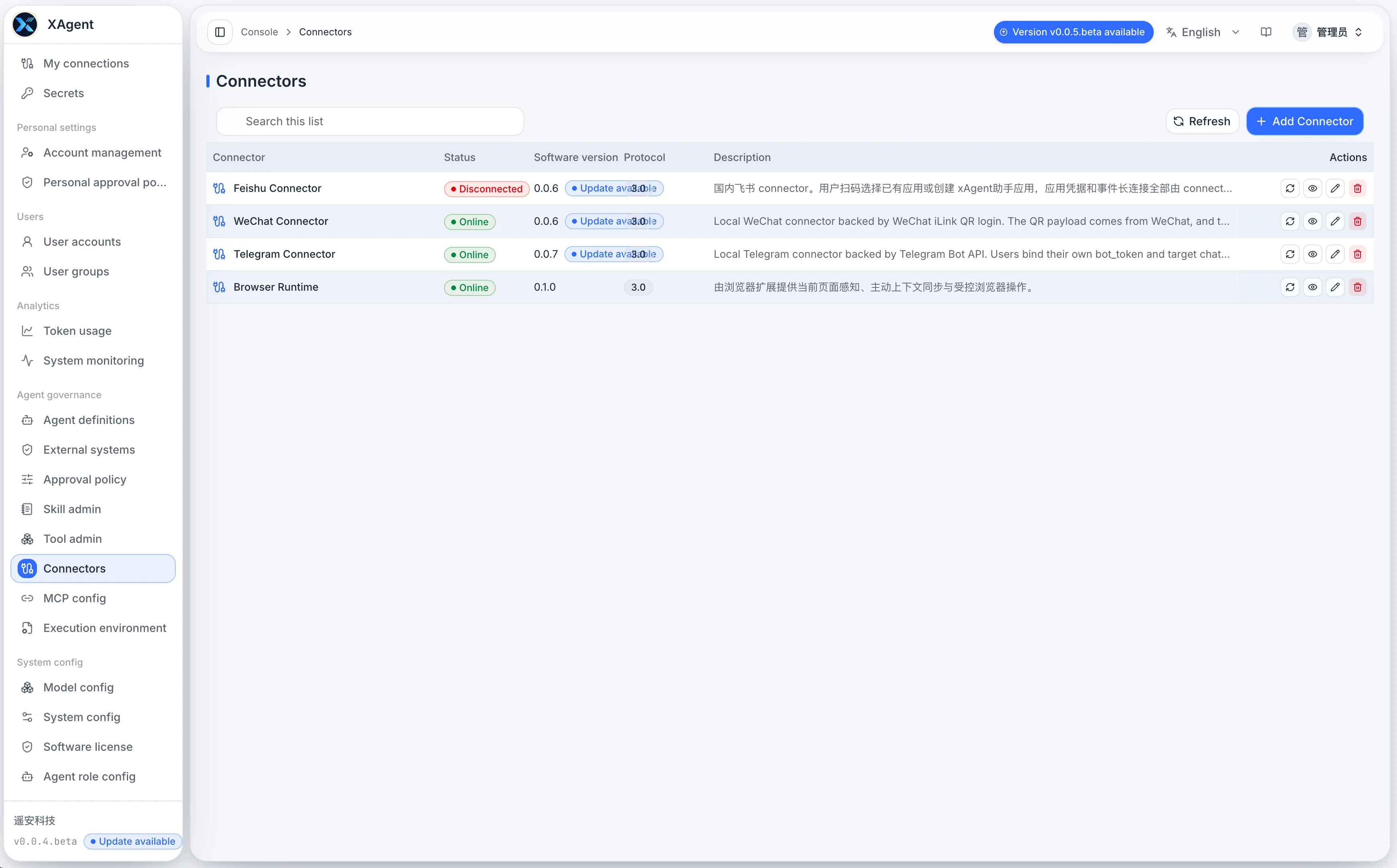The height and width of the screenshot is (868, 1397).
Task: Click Update available badge in Feishu row
Action: (x=613, y=188)
